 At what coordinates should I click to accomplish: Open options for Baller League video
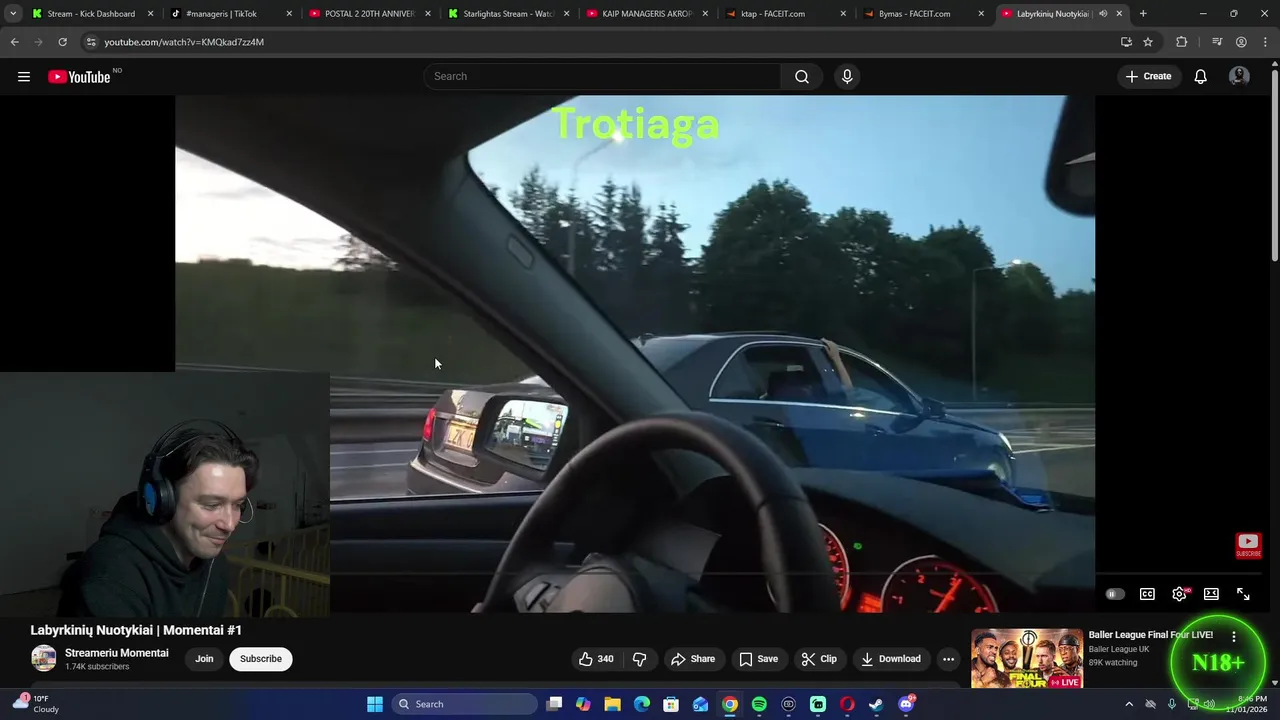[1233, 637]
